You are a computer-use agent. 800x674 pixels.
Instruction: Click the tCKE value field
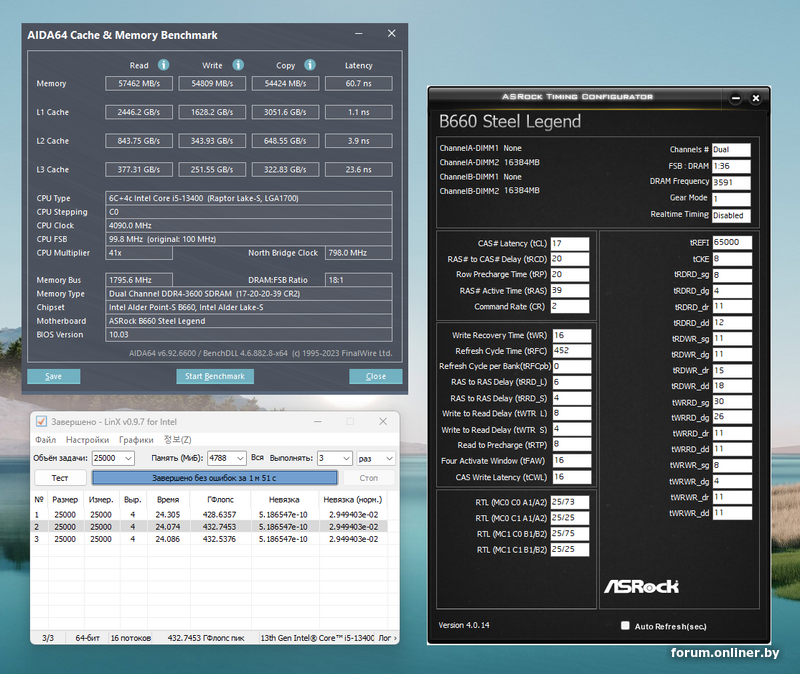(x=732, y=259)
